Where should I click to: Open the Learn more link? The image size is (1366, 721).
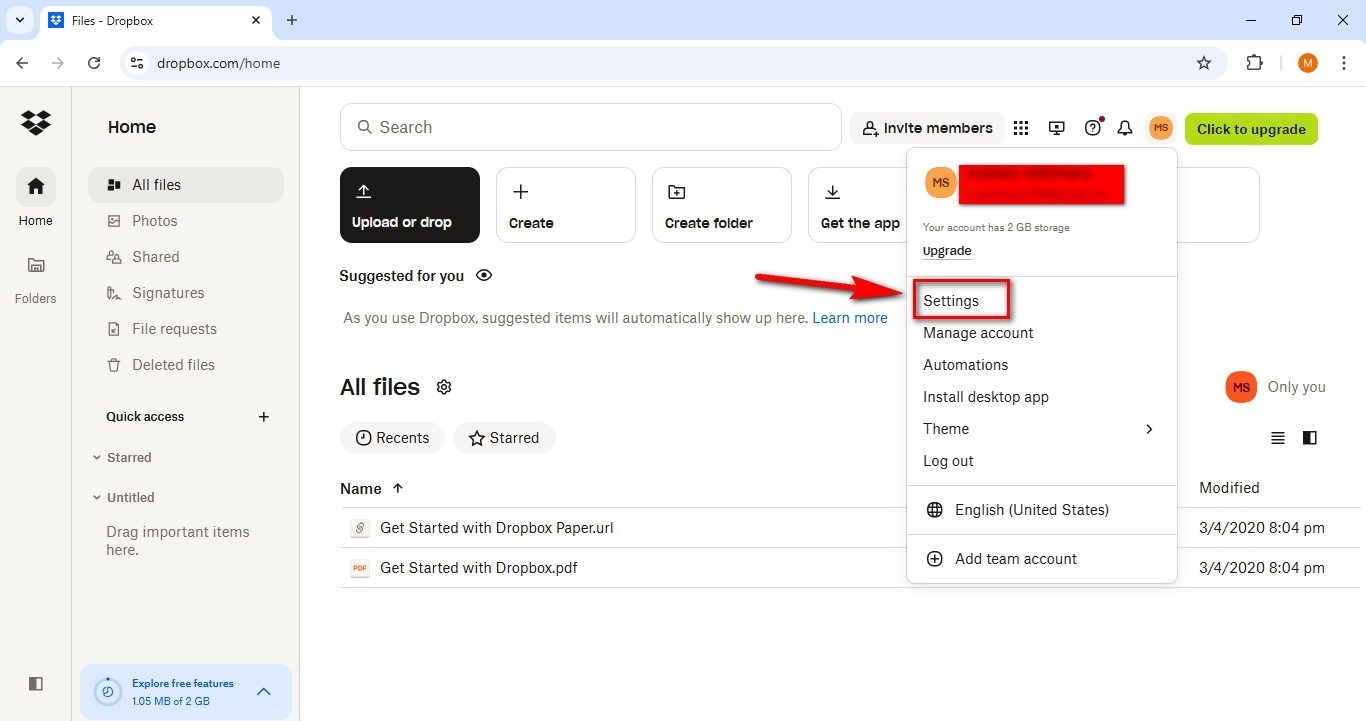click(x=850, y=318)
